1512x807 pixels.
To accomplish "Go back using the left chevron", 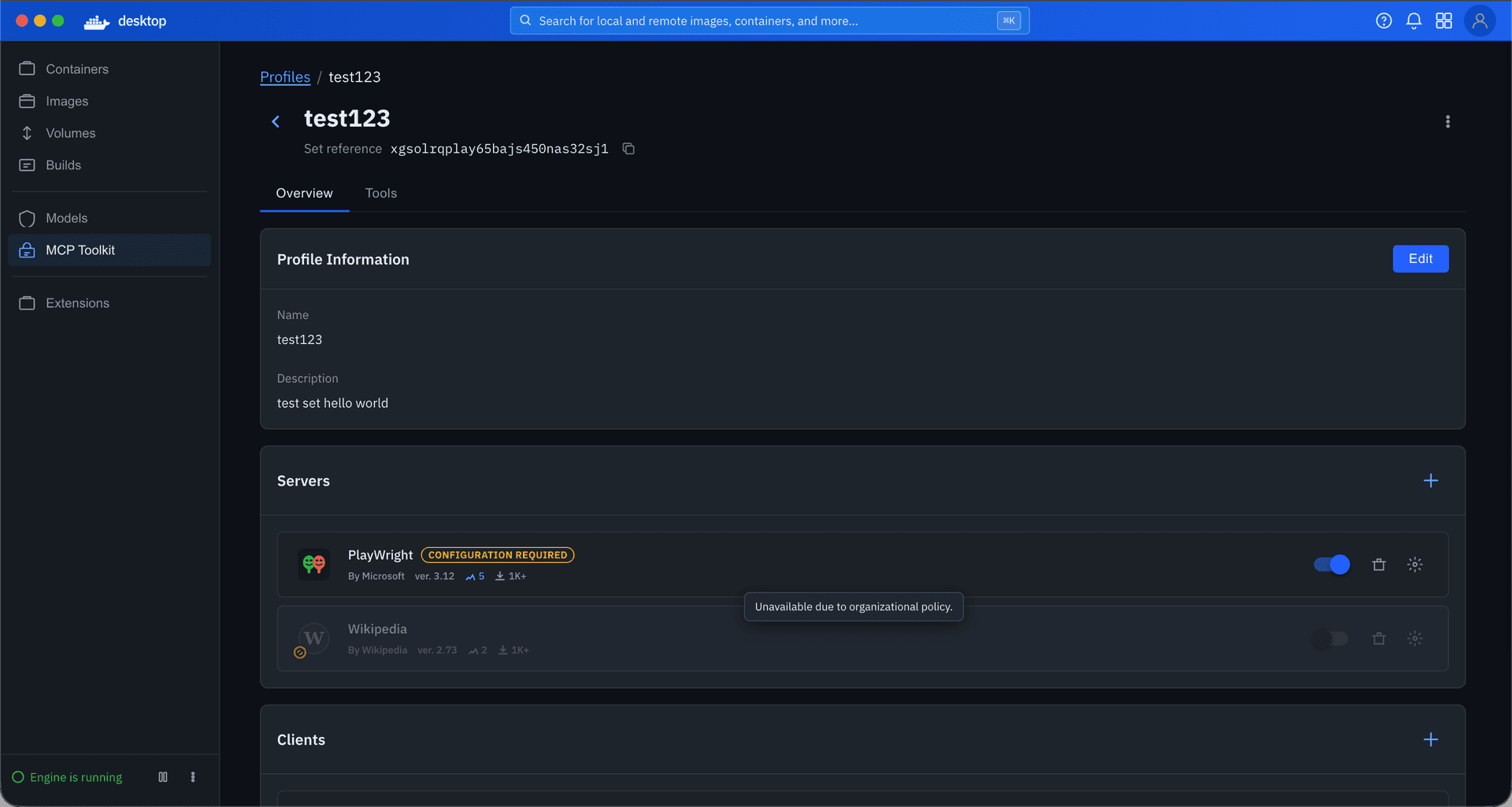I will tap(276, 121).
